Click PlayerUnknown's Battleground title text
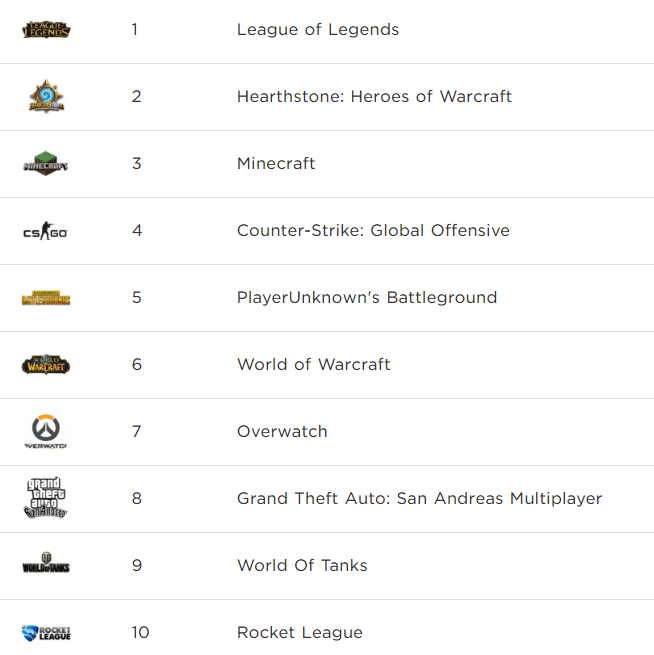 pyautogui.click(x=367, y=297)
